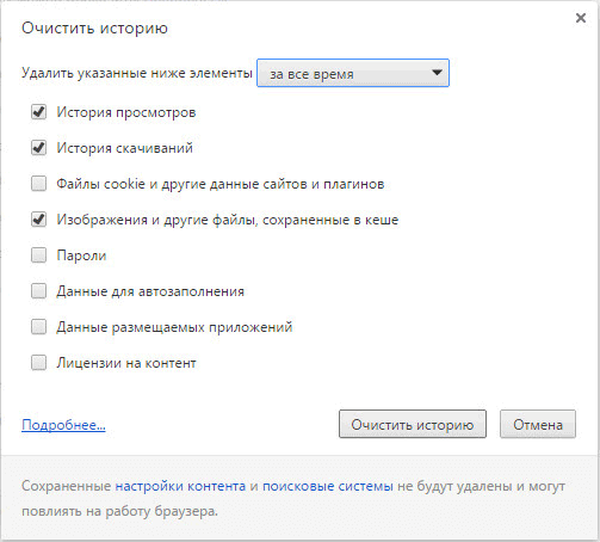
Task: Open the 'за все время' time range dropdown
Action: (x=352, y=73)
